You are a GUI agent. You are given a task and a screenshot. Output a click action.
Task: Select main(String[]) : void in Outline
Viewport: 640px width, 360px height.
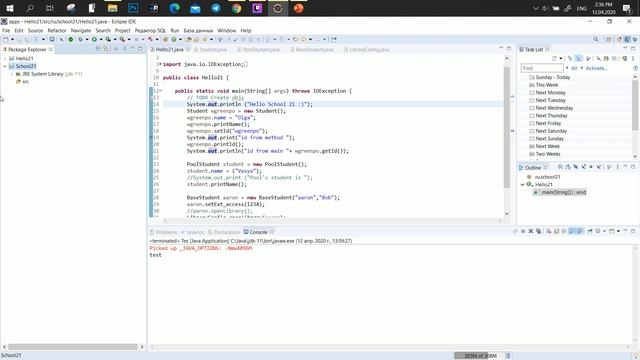[x=563, y=192]
